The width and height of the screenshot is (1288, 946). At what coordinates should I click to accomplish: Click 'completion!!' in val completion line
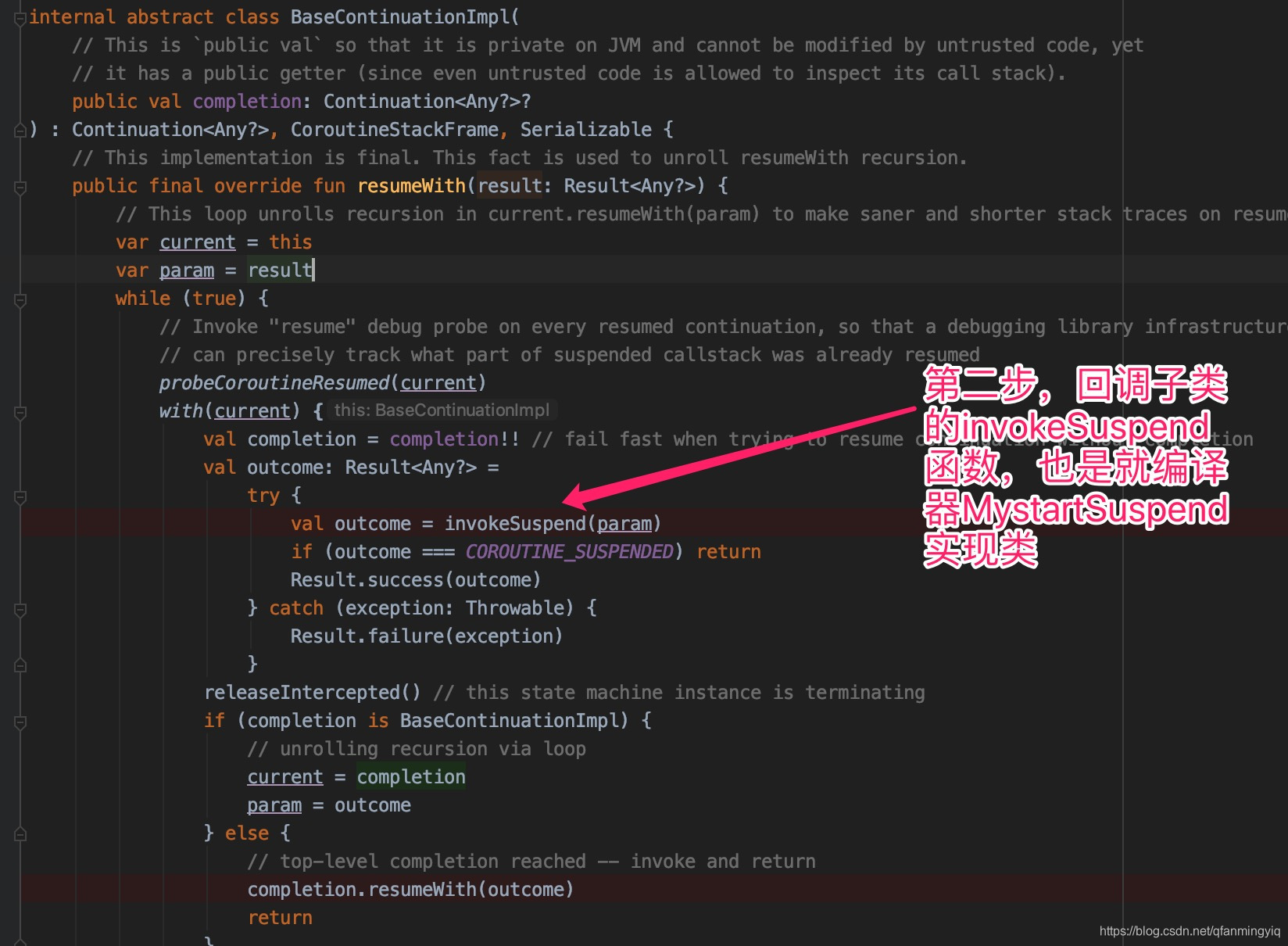[455, 439]
